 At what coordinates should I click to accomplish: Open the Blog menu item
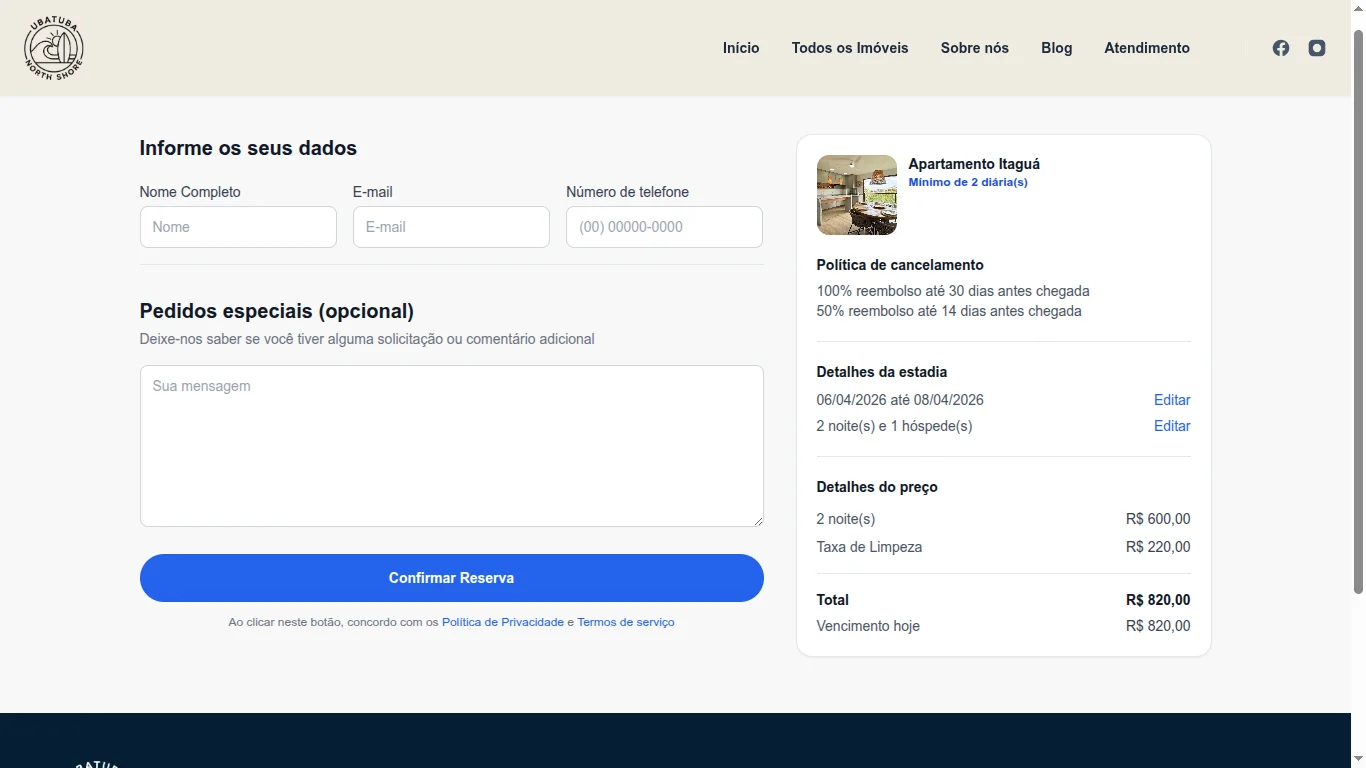click(x=1056, y=48)
